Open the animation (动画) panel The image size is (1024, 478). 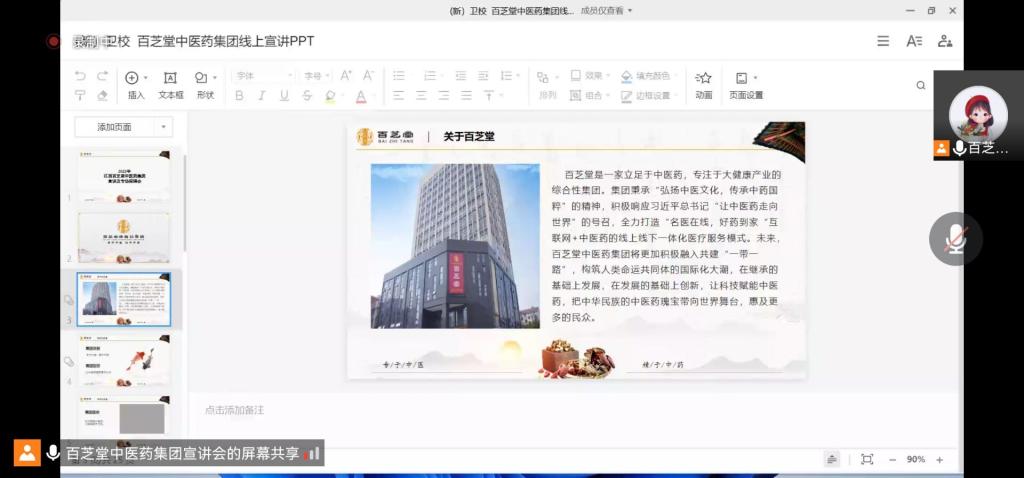[703, 84]
